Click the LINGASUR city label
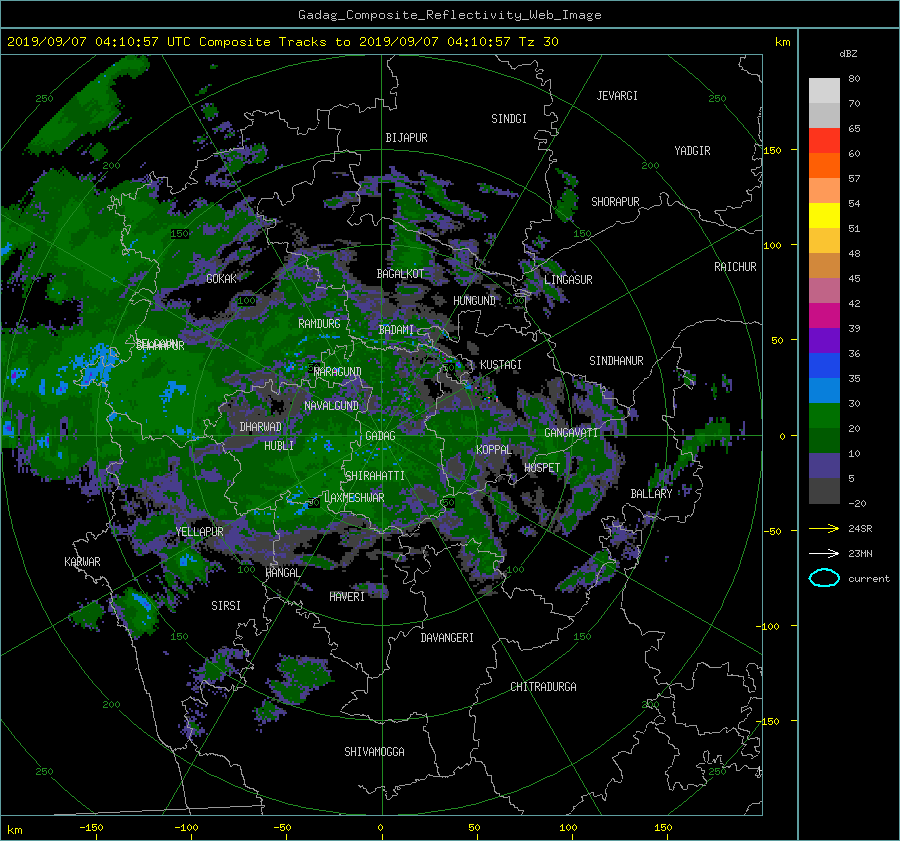The width and height of the screenshot is (900, 841). [x=568, y=280]
